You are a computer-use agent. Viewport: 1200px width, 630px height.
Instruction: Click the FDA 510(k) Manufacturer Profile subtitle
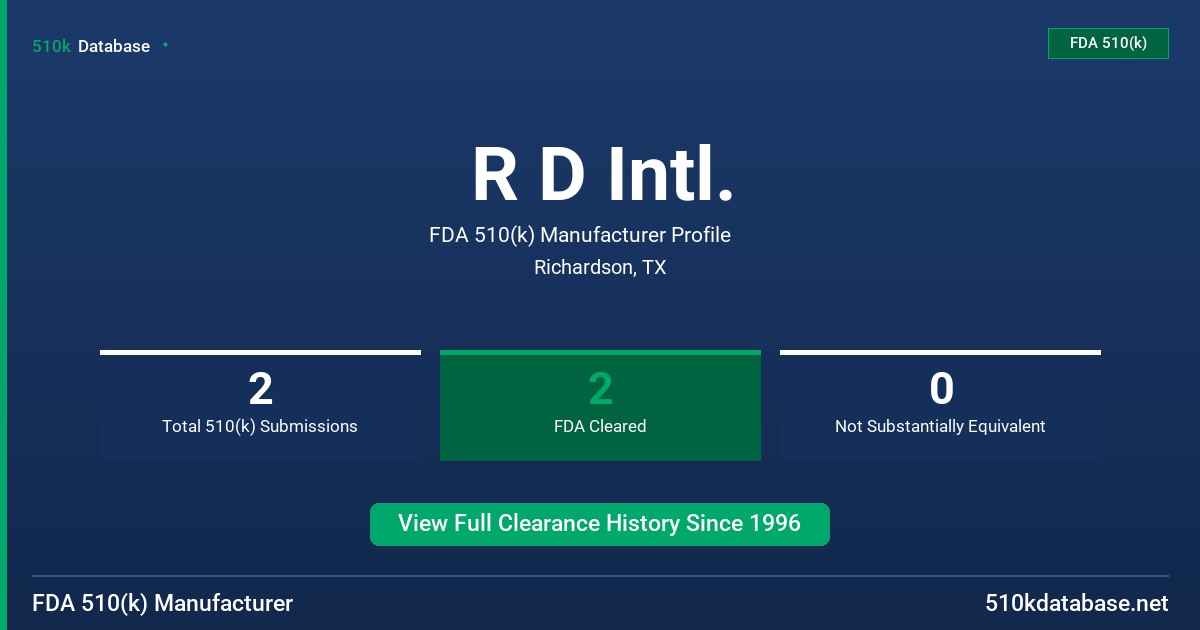580,235
